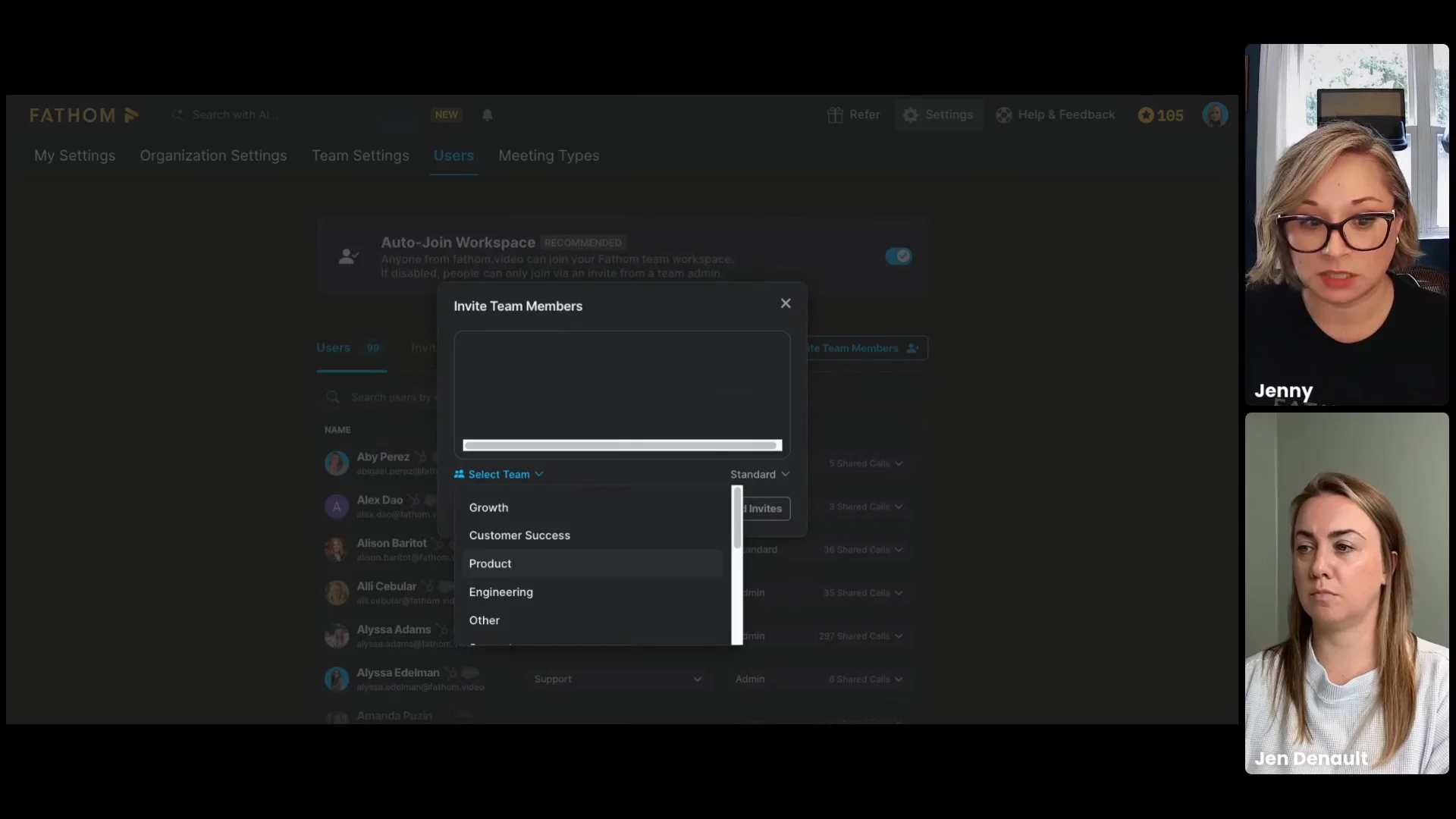Open Settings gear icon
The height and width of the screenshot is (819, 1456).
pyautogui.click(x=911, y=115)
